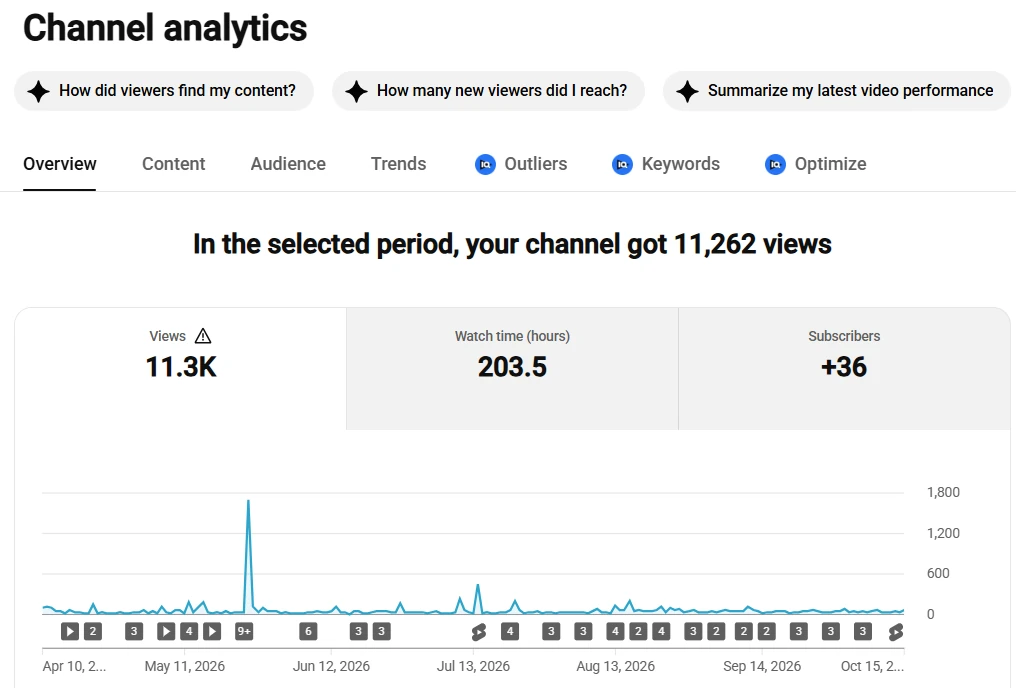Click the 2 marker between two 4 markers

pos(638,631)
